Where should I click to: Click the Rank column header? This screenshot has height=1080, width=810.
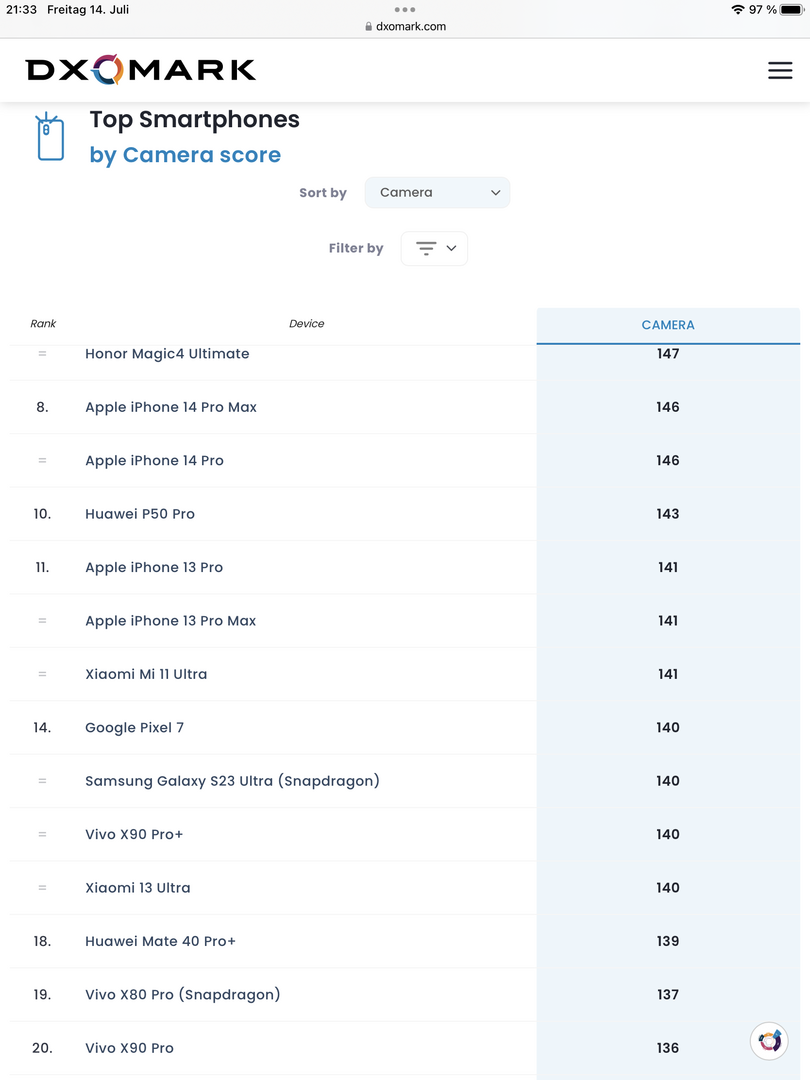pos(43,324)
